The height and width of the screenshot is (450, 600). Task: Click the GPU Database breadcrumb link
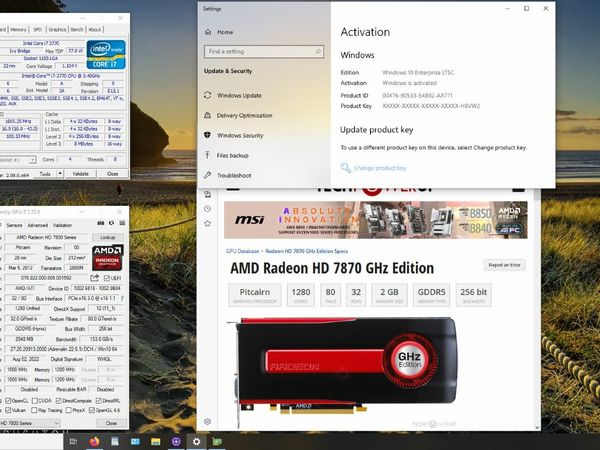pyautogui.click(x=242, y=251)
